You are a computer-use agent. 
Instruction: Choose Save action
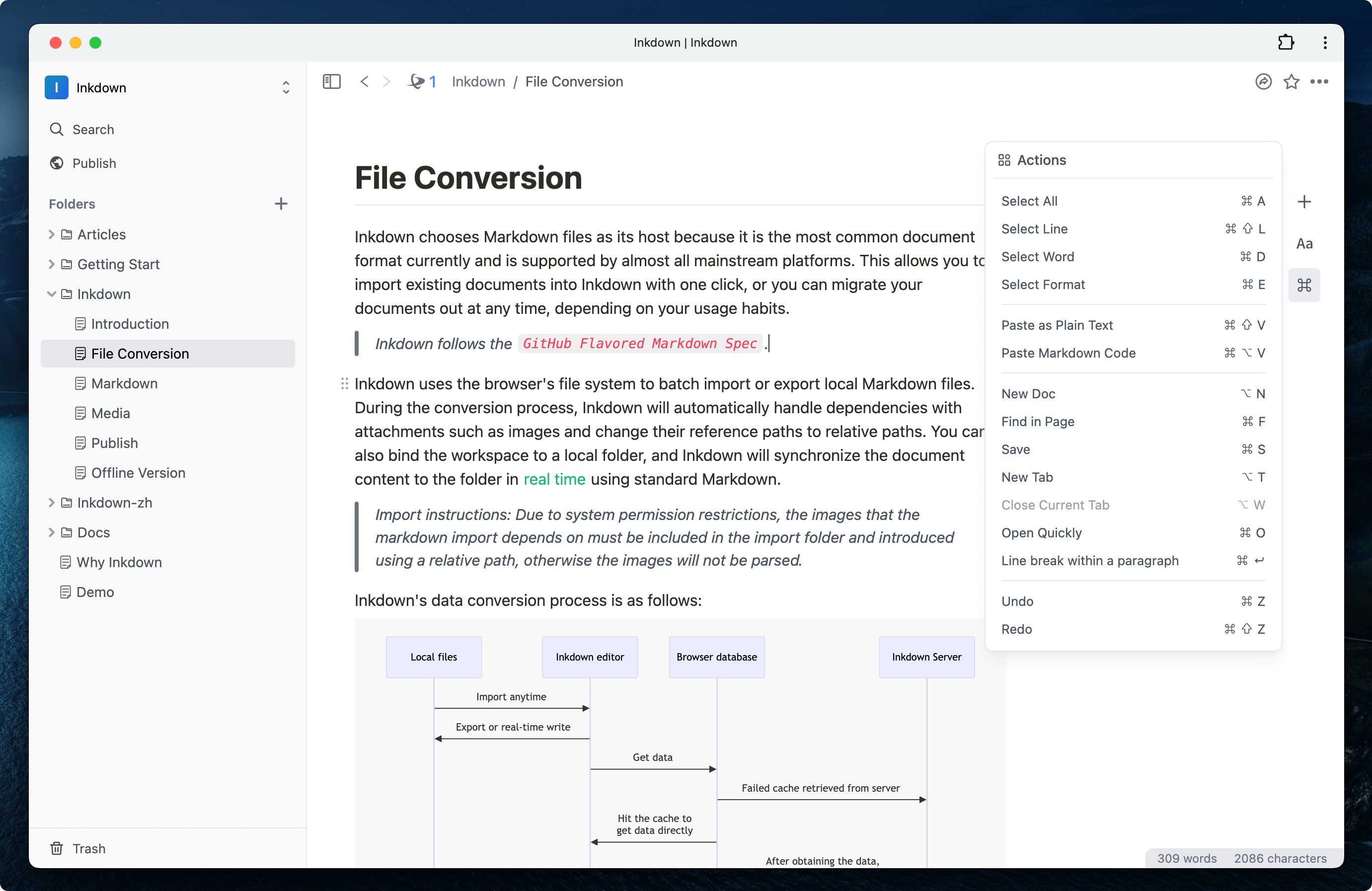coord(1133,449)
